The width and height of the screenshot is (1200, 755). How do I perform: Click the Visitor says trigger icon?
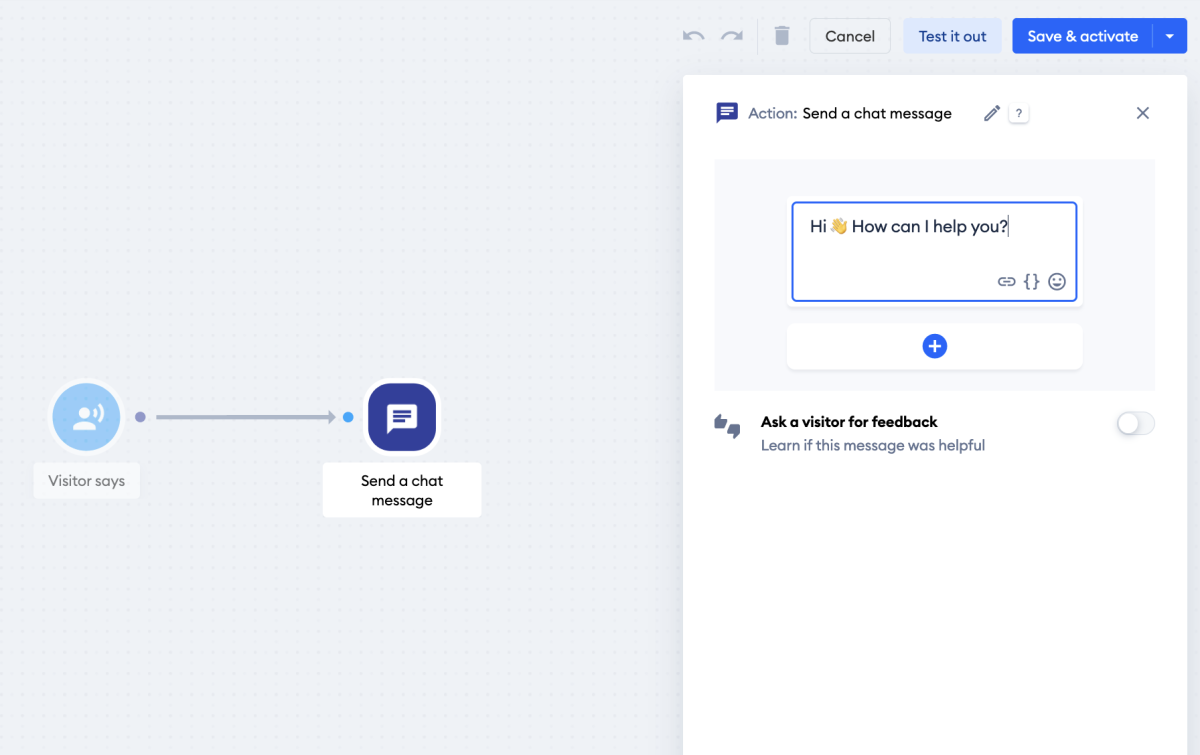click(x=86, y=417)
